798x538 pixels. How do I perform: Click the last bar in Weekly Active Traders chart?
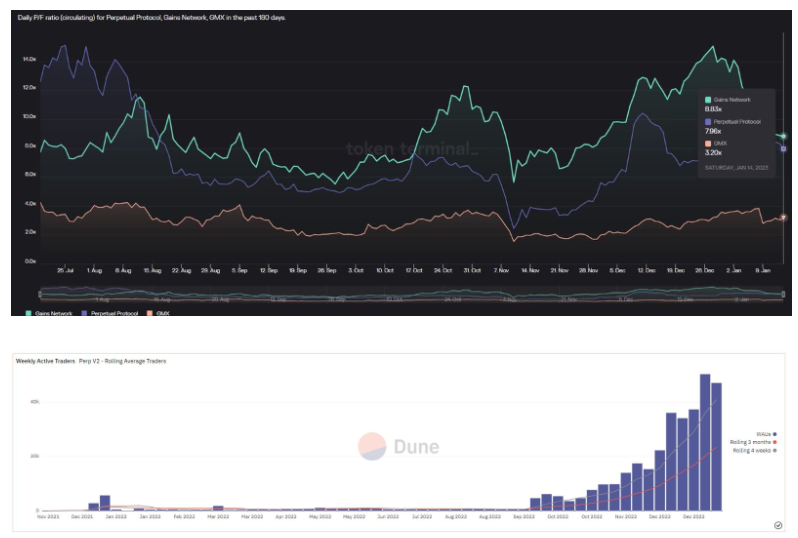click(x=716, y=446)
